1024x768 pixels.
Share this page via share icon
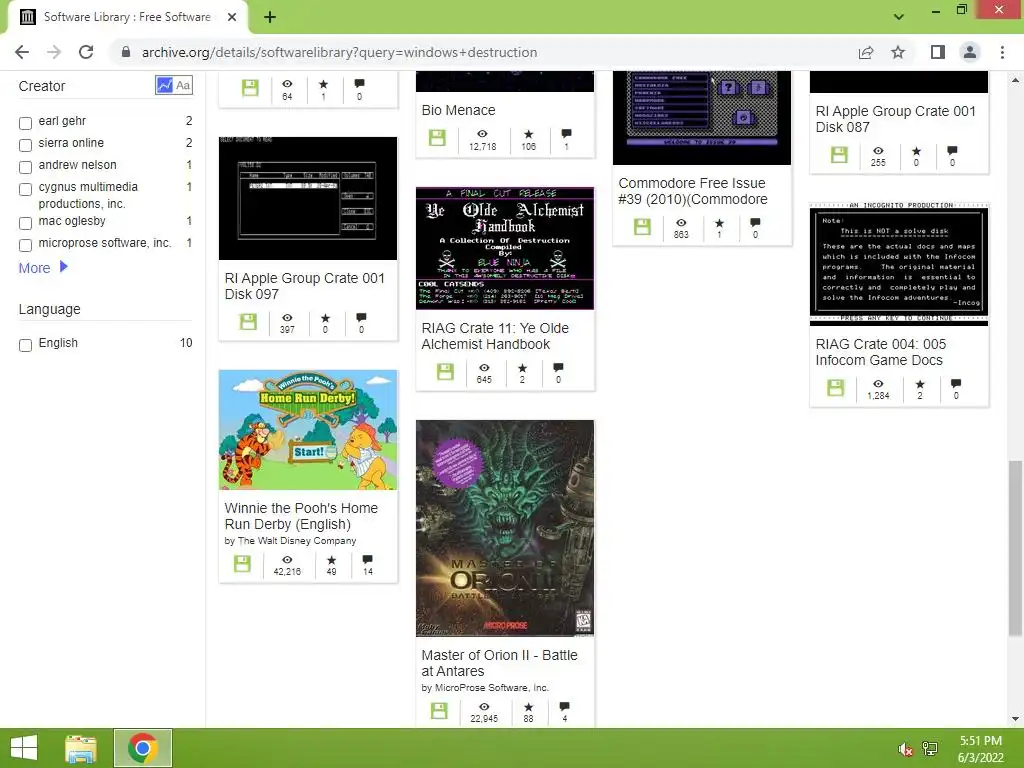(x=866, y=52)
